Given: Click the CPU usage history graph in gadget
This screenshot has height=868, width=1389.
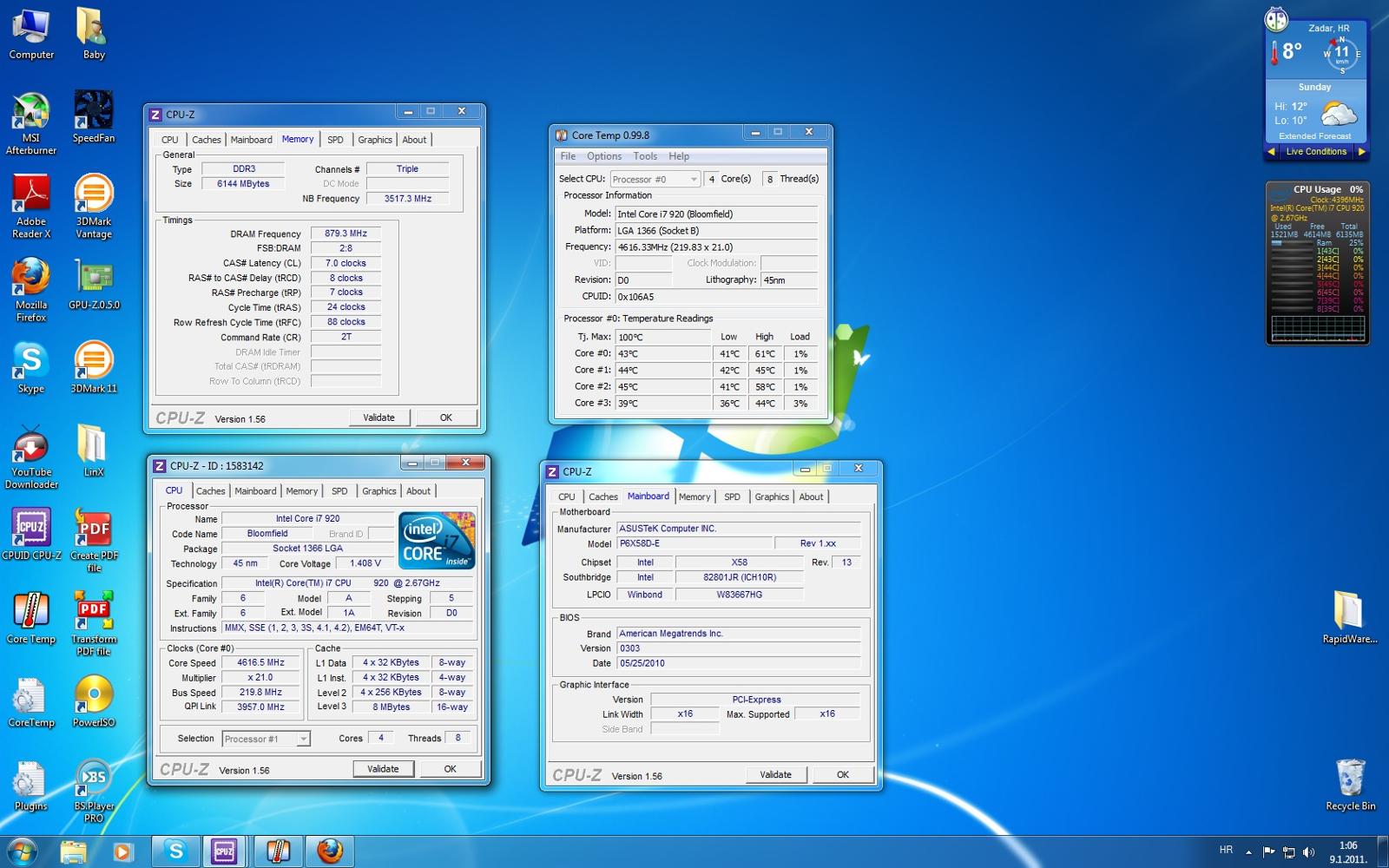Looking at the screenshot, I should (1318, 329).
